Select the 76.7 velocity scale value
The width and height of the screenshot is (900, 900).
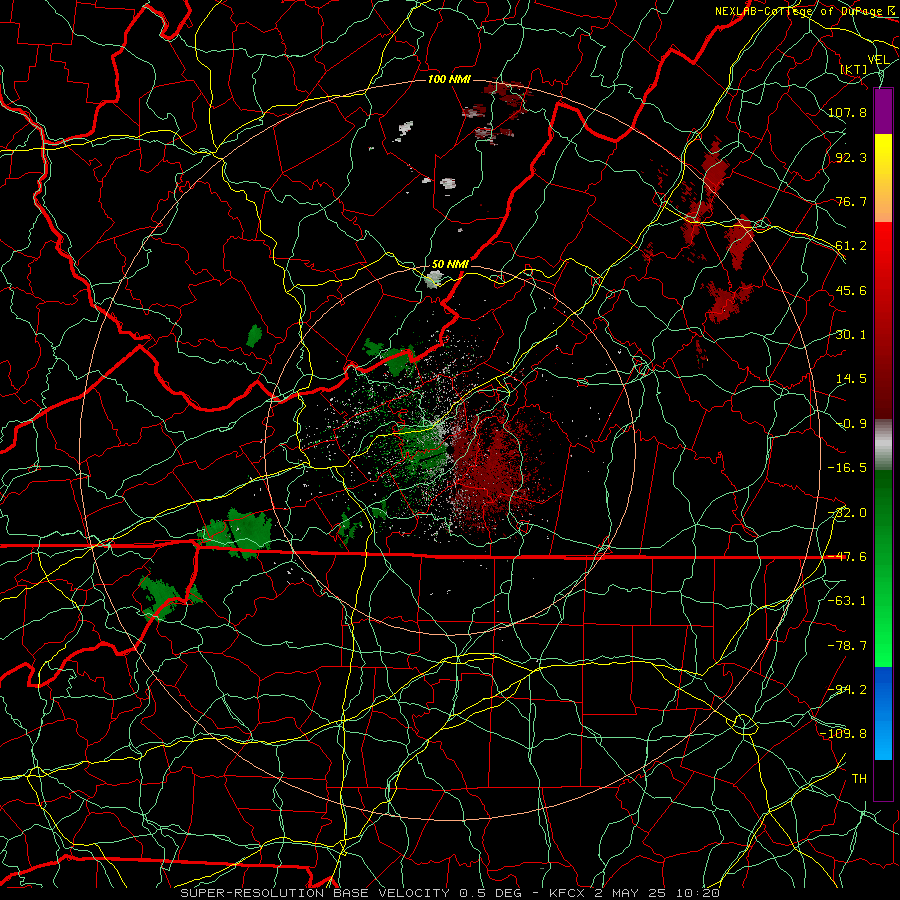point(851,201)
